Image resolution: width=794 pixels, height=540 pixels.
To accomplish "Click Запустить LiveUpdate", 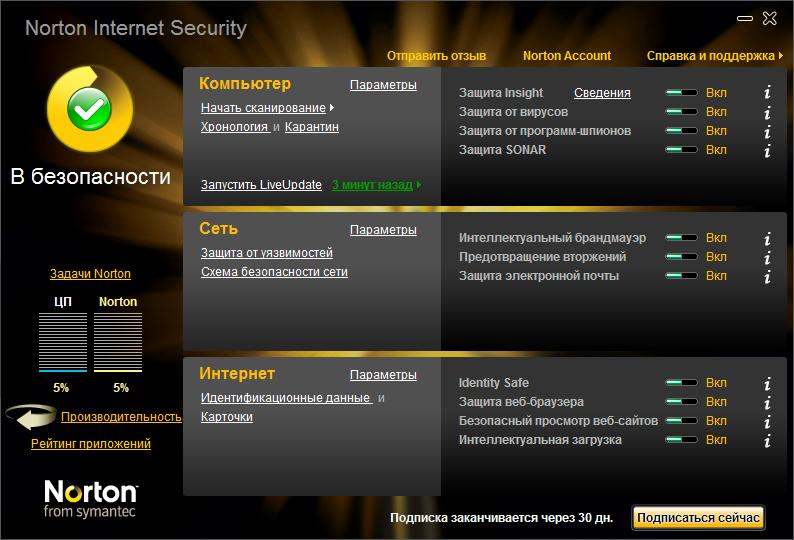I will pos(261,185).
